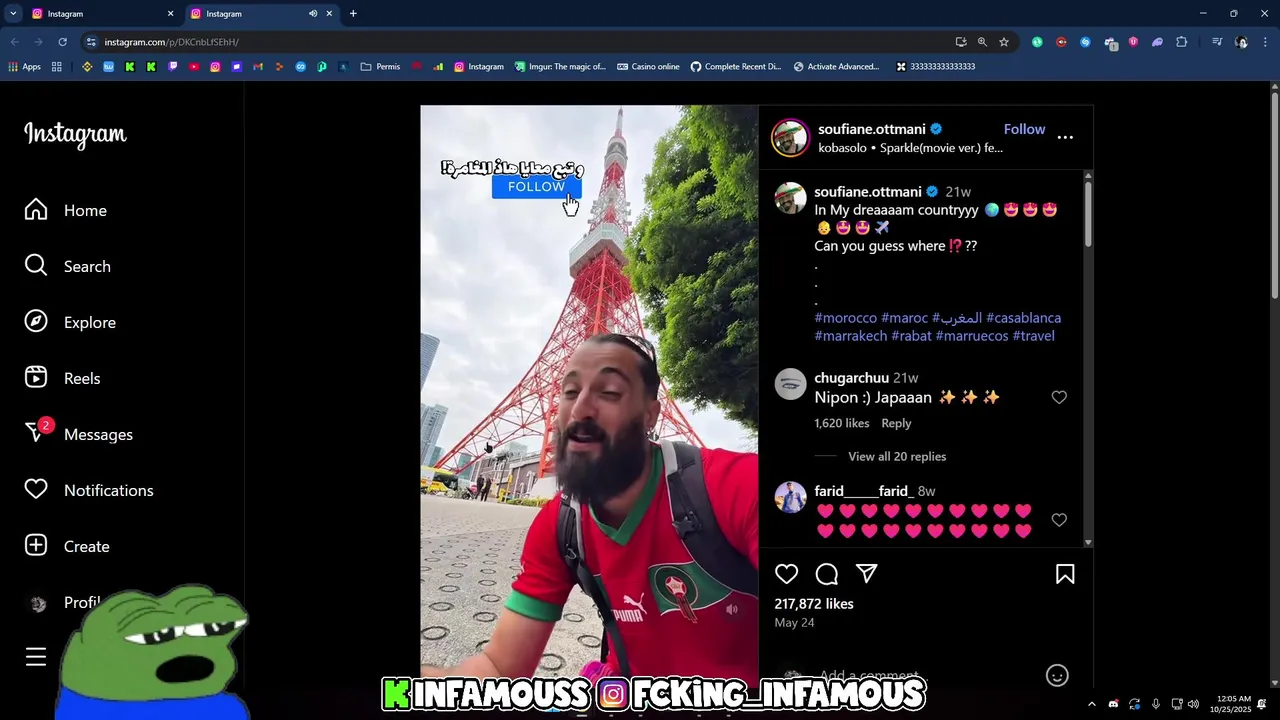
Task: Open the Create new post option
Action: pos(67,546)
